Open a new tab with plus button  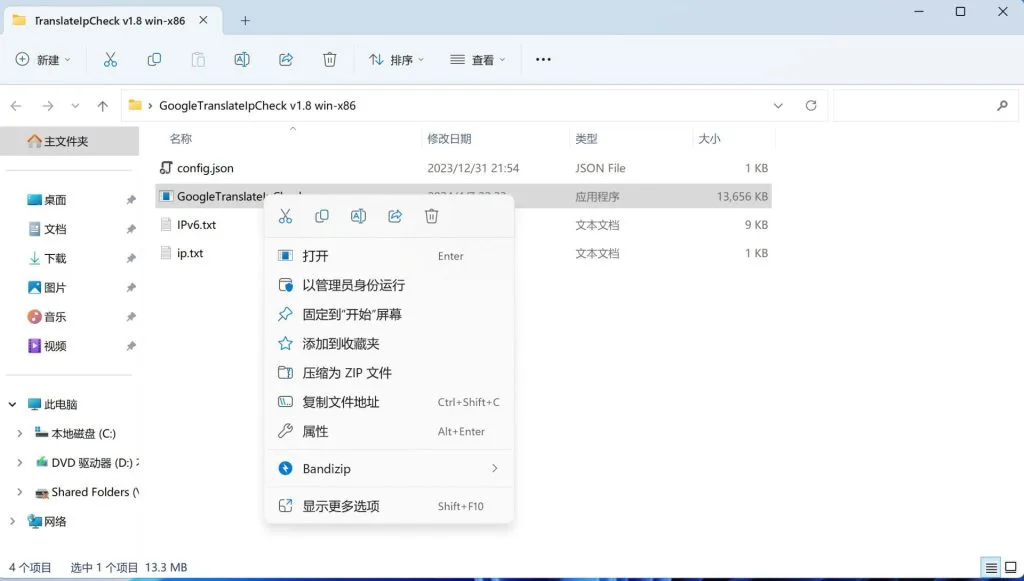tap(245, 21)
